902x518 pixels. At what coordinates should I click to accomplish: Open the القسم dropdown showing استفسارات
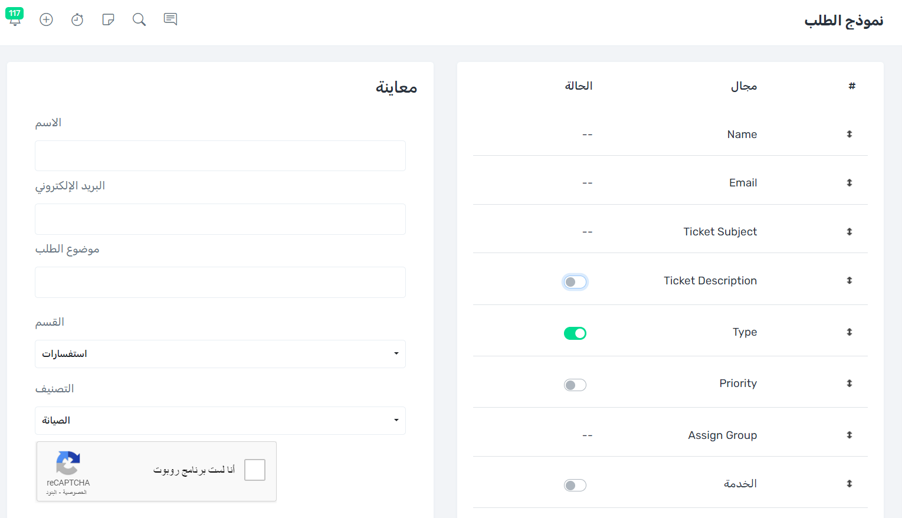click(x=220, y=354)
